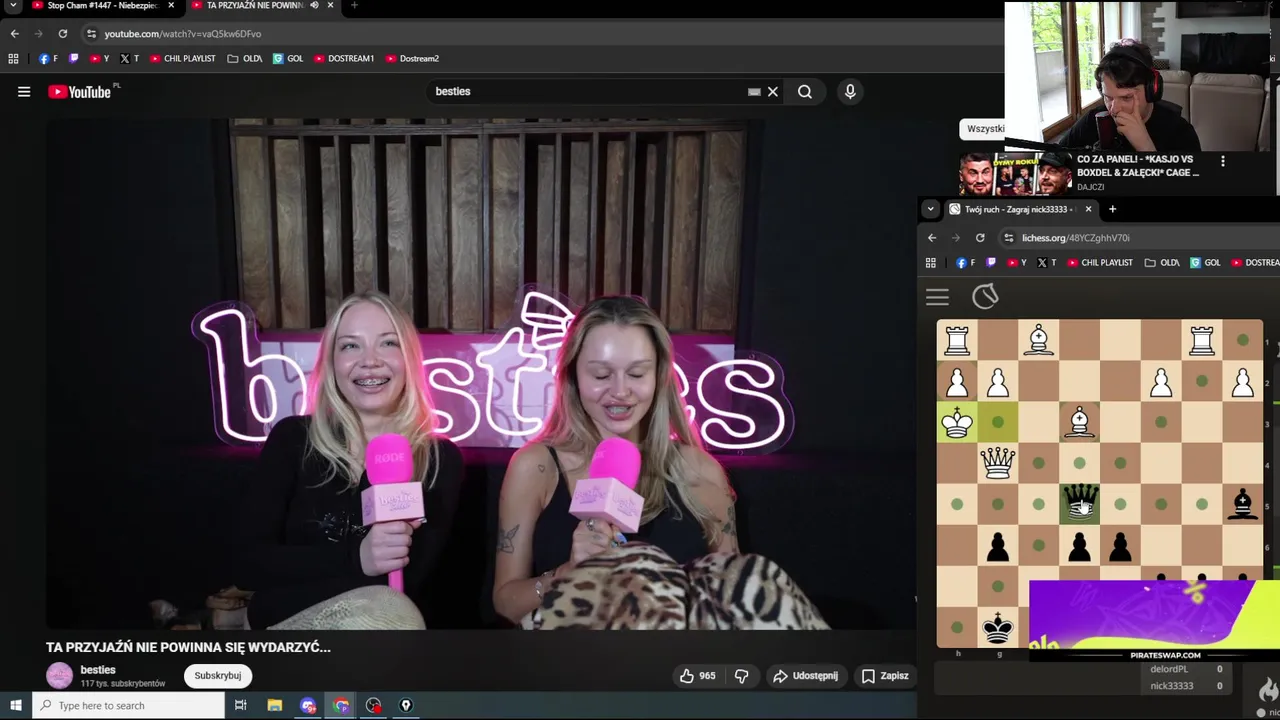Open File Explorer from the taskbar
The height and width of the screenshot is (720, 1280).
274,706
